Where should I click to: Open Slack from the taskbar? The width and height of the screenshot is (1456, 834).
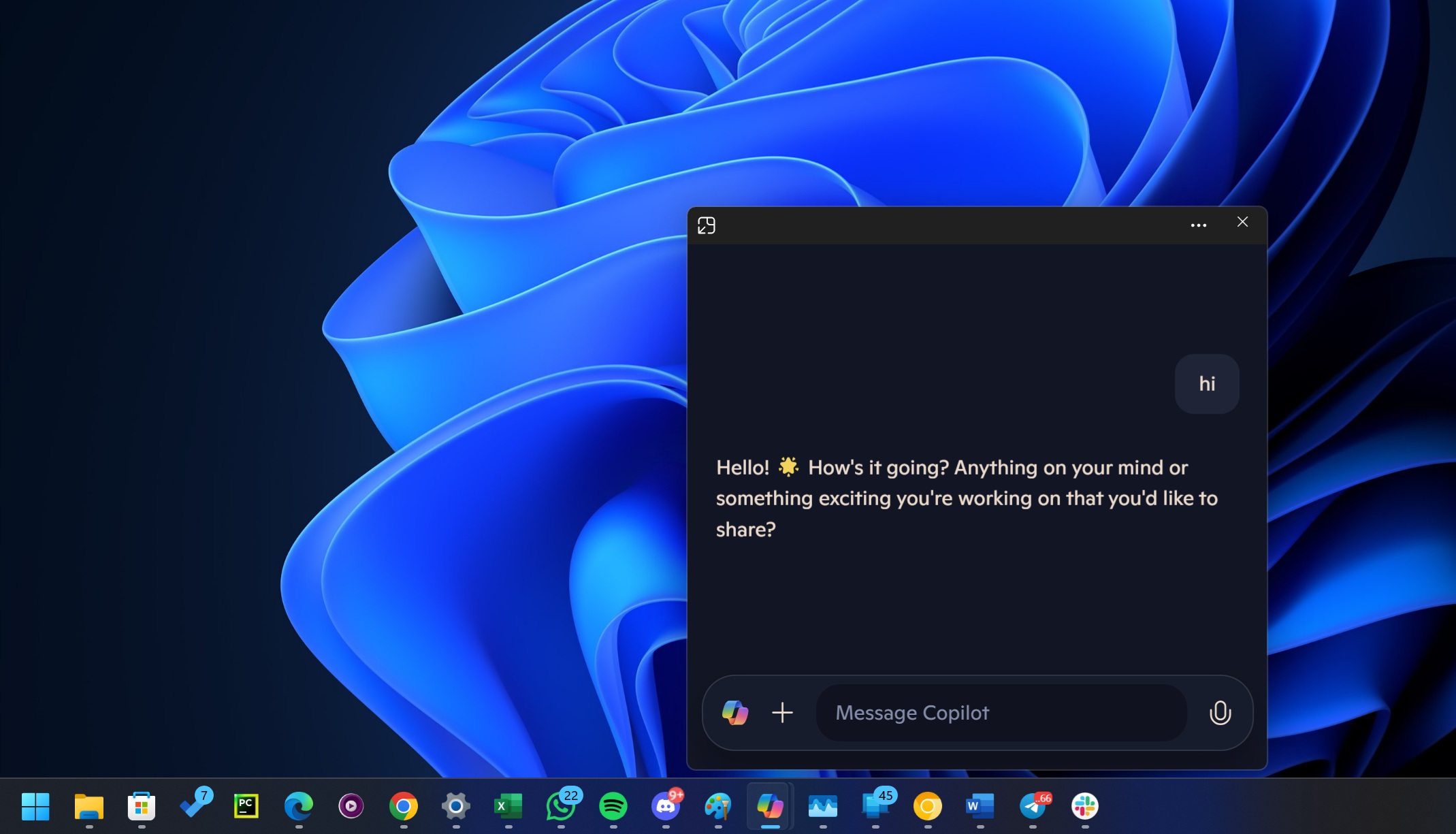click(x=1084, y=807)
